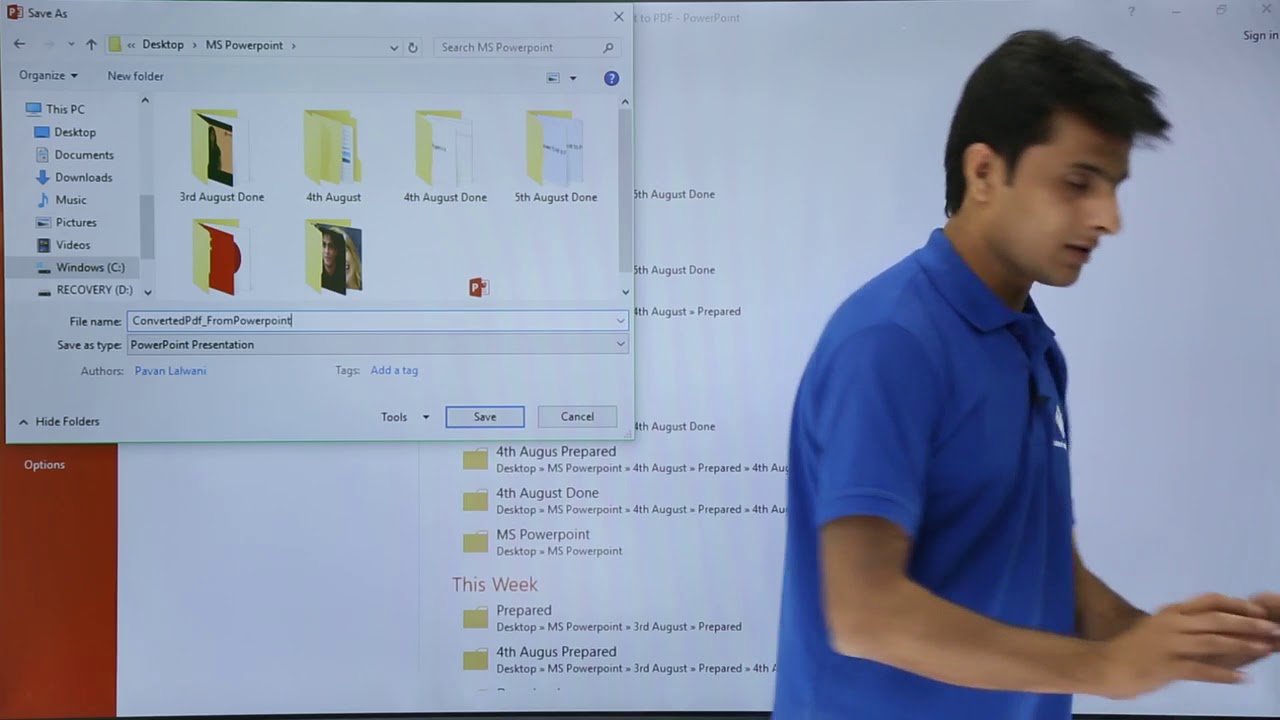The width and height of the screenshot is (1280, 720).
Task: Open the File name dropdown arrow
Action: (x=620, y=321)
